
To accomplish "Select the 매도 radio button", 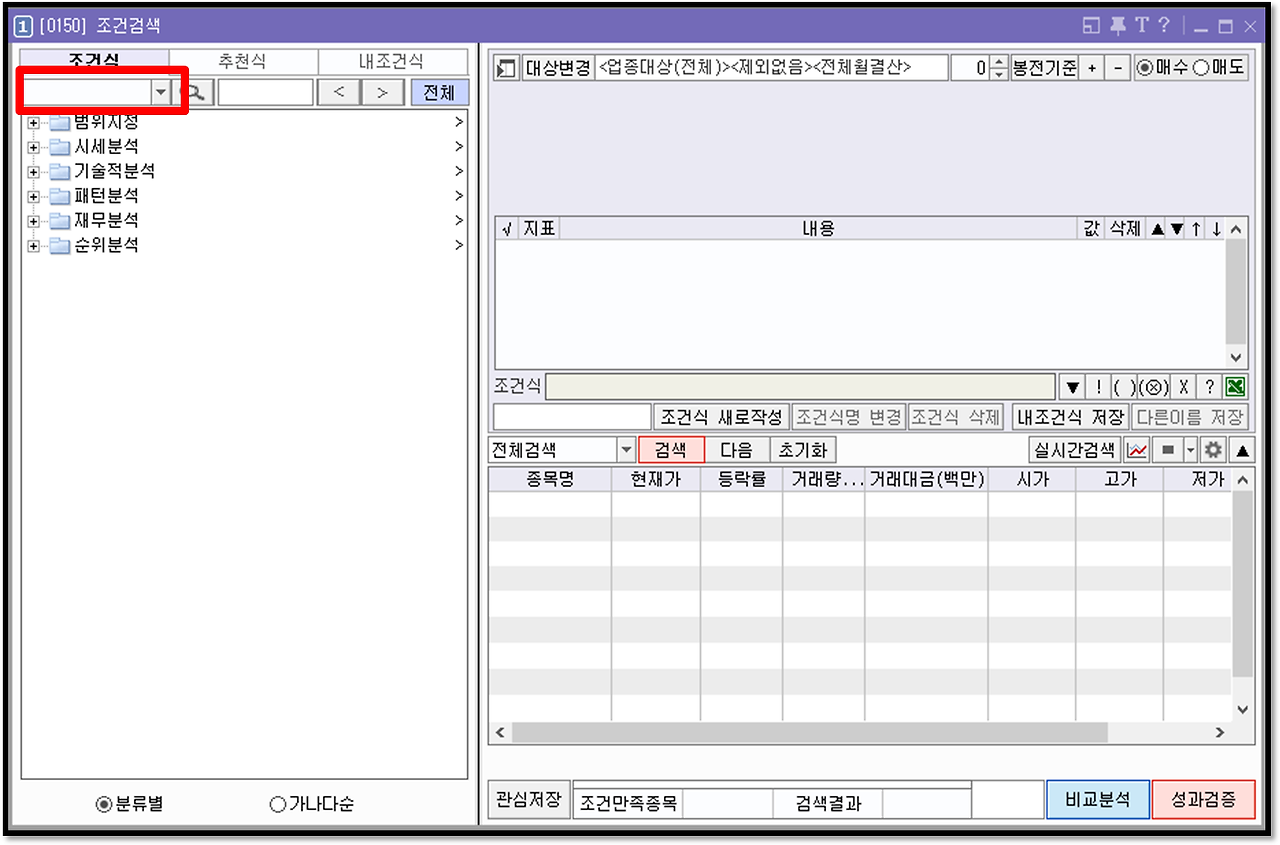I will (1220, 68).
